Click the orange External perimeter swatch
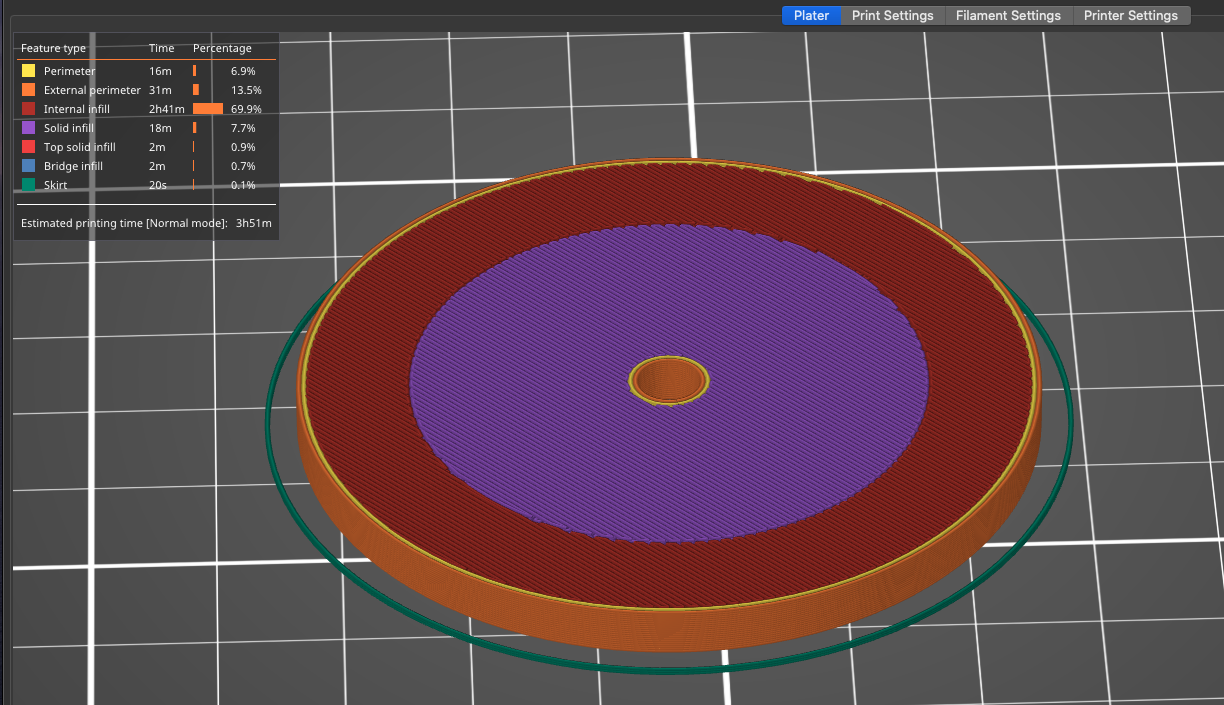 28,90
